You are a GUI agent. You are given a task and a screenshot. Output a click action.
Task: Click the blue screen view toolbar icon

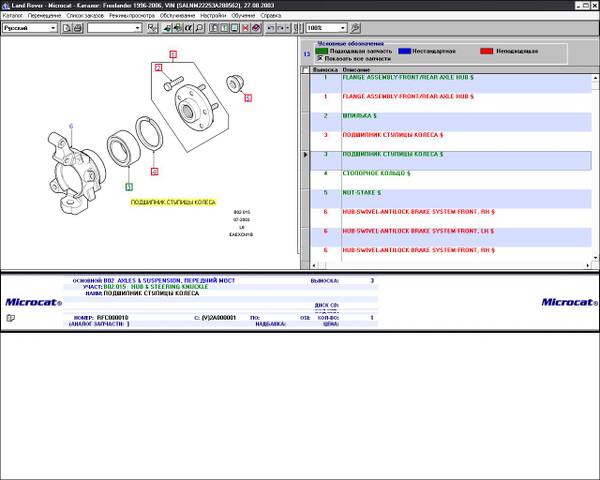tap(235, 28)
